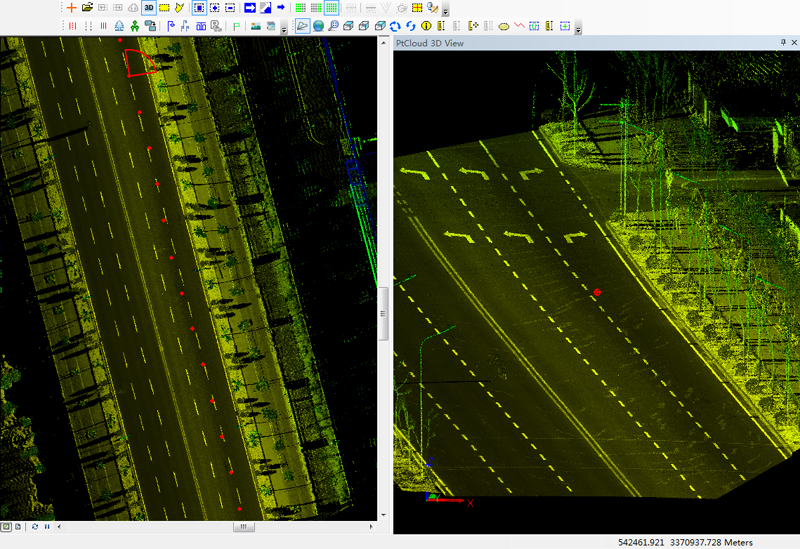800x549 pixels.
Task: Click the yellow info circle icon
Action: 427,25
